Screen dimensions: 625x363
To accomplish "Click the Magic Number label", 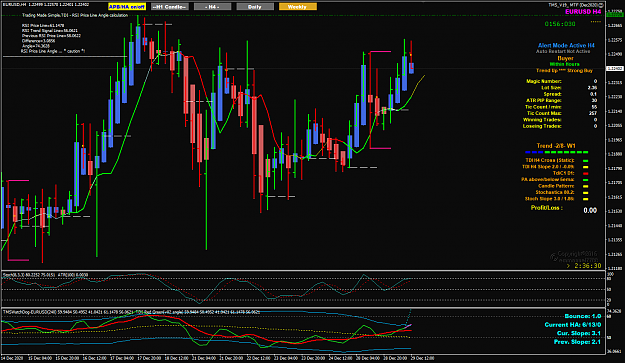I will 544,81.
